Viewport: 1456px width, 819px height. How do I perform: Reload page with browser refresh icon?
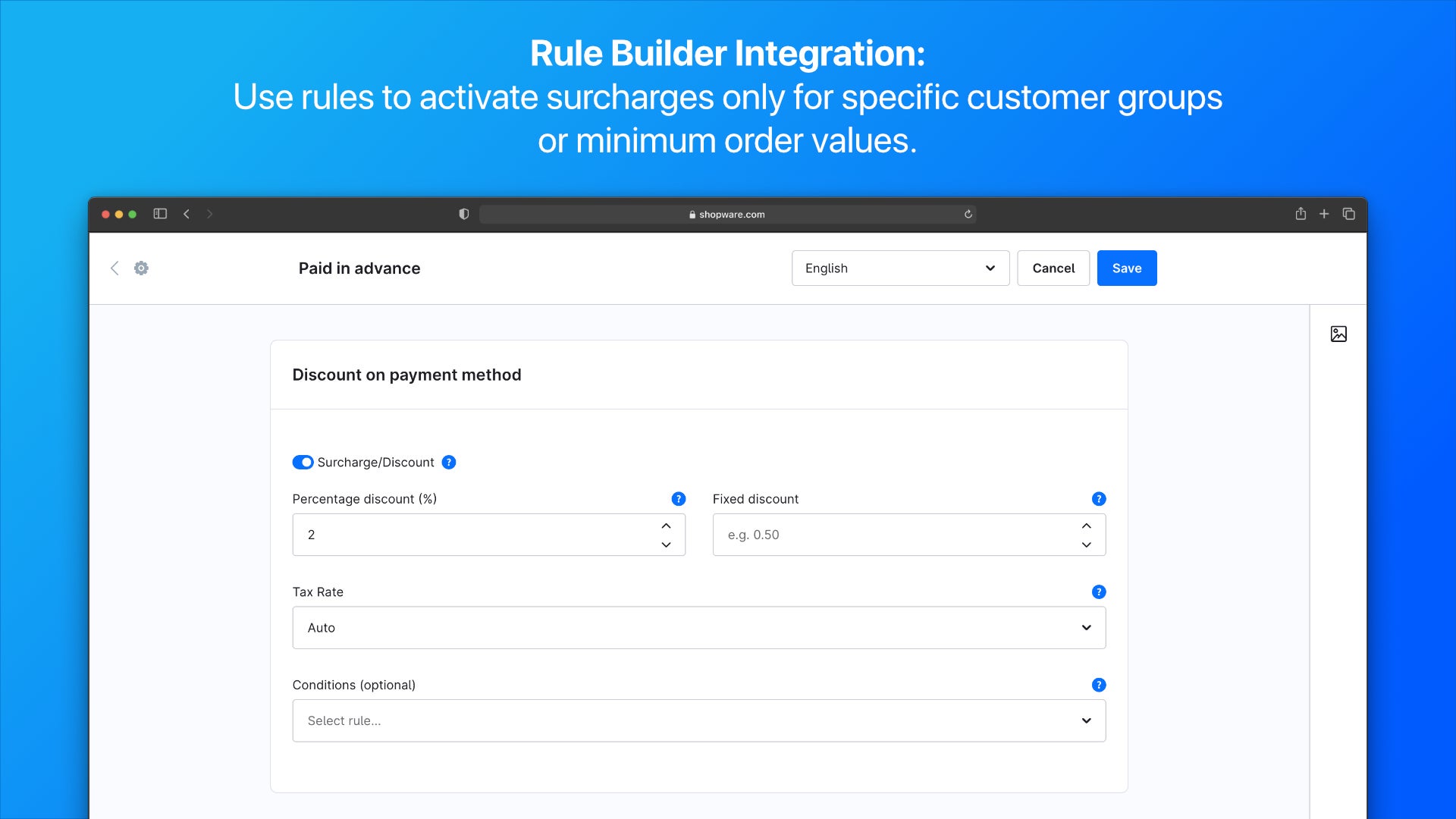click(x=968, y=215)
